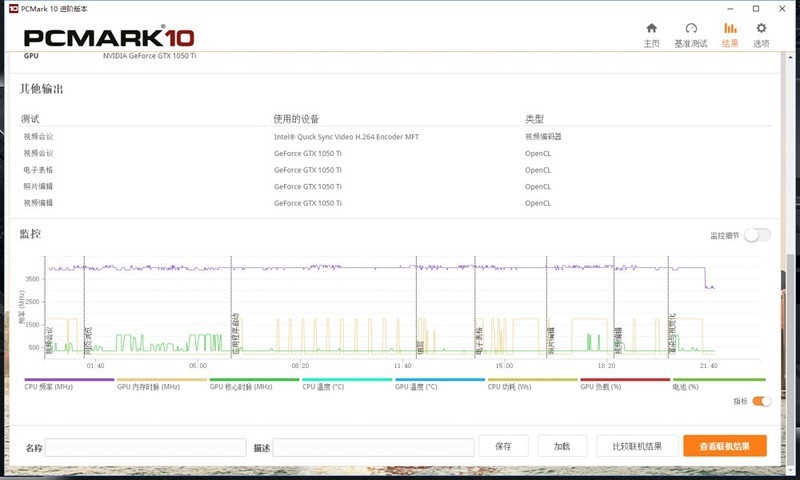Toggle the GPU 内存时脉 (MHz) legend
The height and width of the screenshot is (480, 800).
(x=162, y=384)
